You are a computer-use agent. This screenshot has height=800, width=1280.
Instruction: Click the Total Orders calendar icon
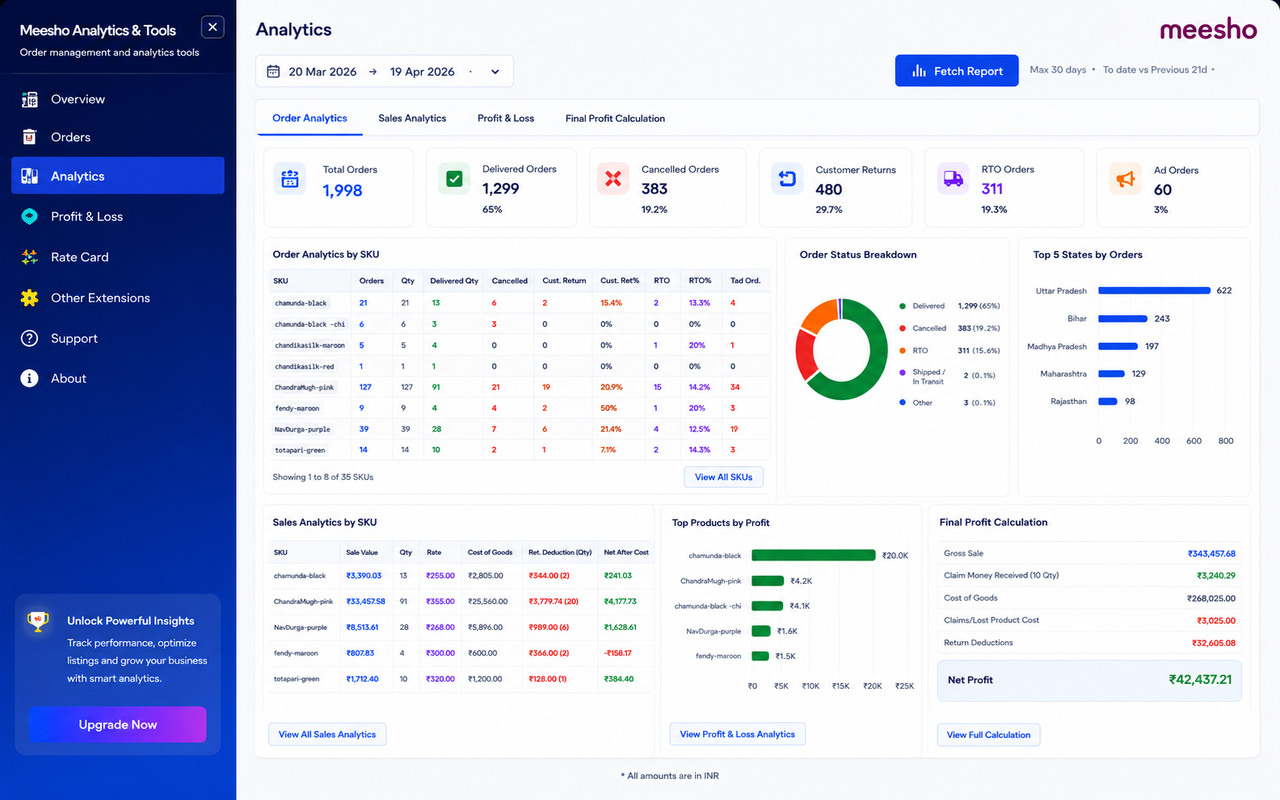(290, 180)
